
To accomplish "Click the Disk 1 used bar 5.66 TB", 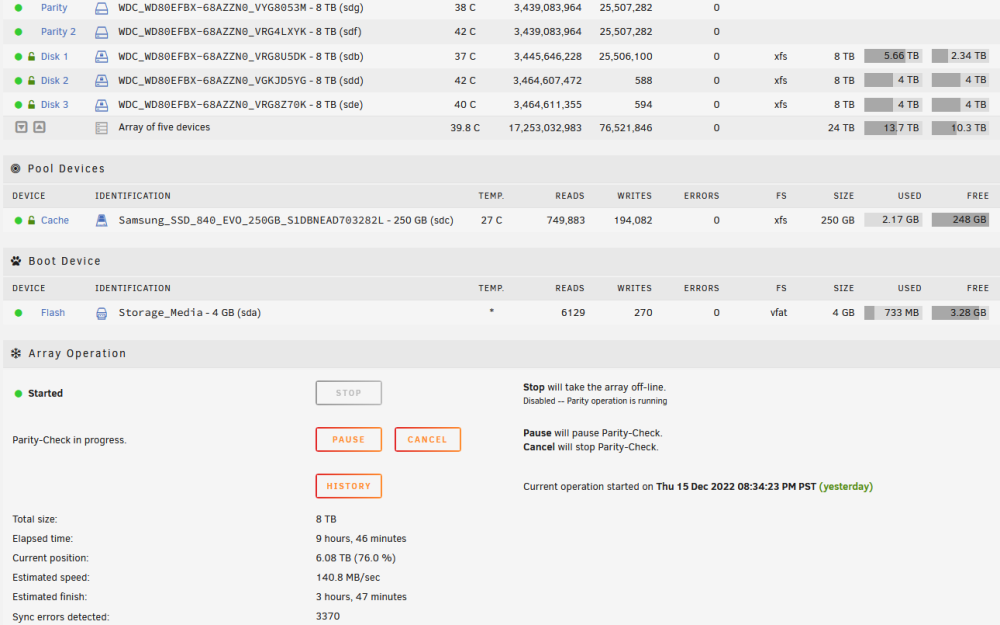I will 893,56.
